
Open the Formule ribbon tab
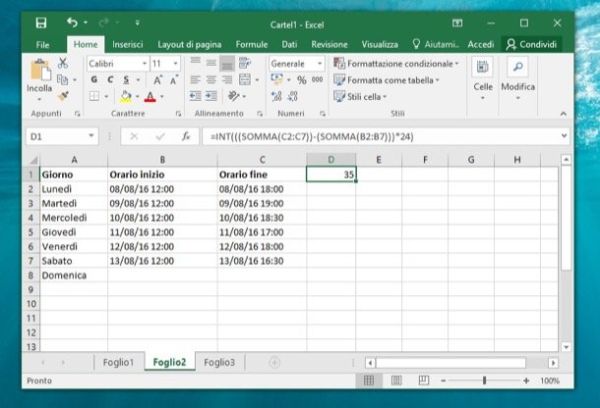click(x=251, y=44)
